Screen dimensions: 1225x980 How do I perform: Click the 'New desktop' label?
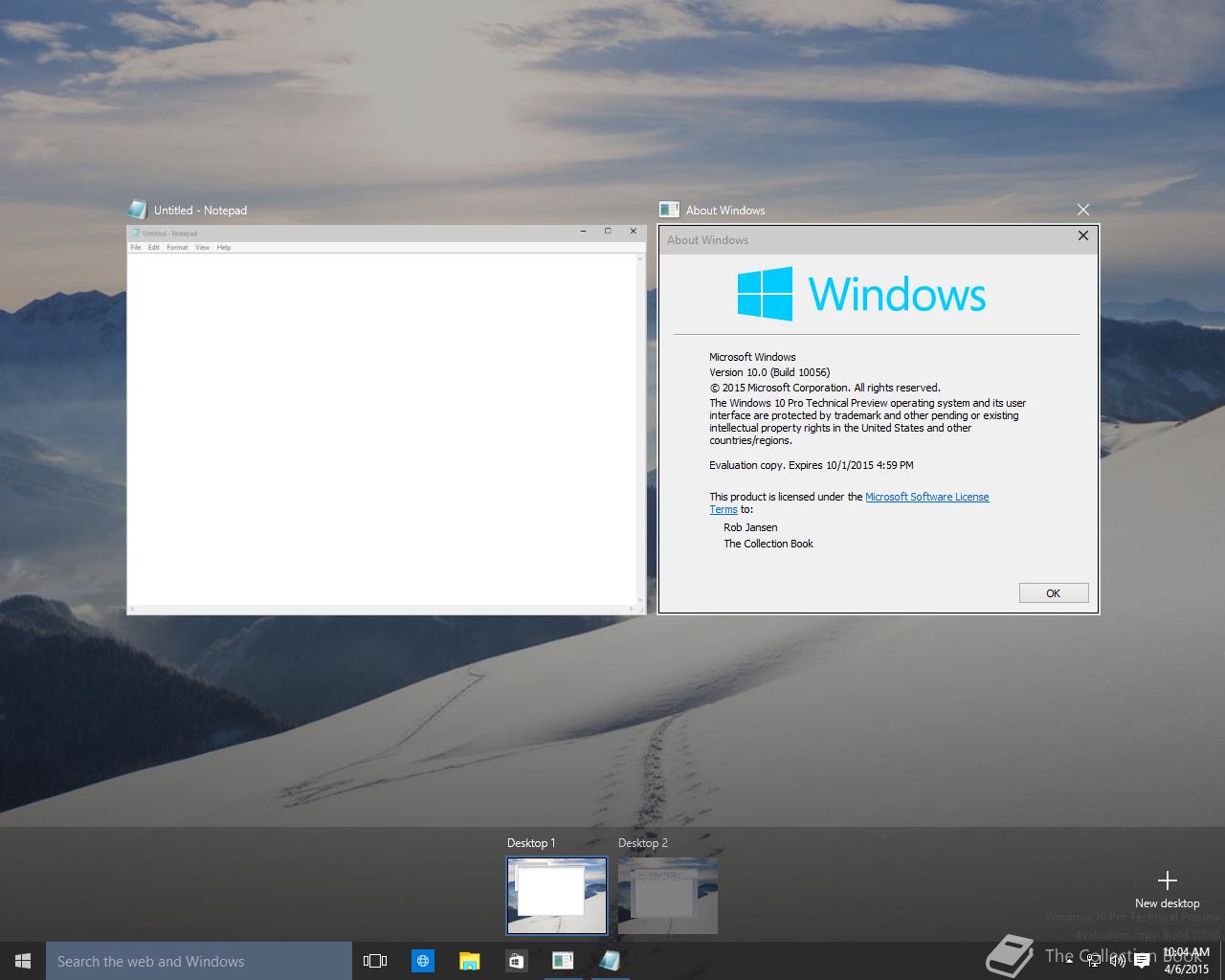tap(1167, 903)
